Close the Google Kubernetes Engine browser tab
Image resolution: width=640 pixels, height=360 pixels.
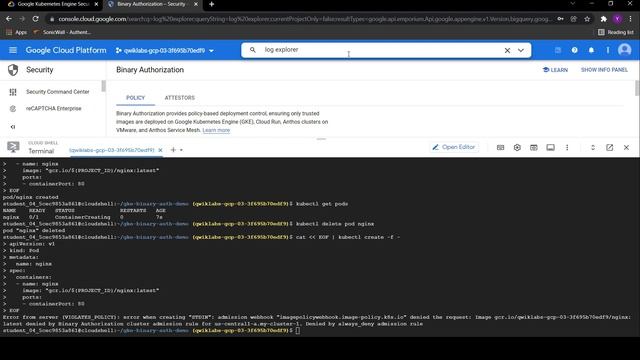[96, 4]
